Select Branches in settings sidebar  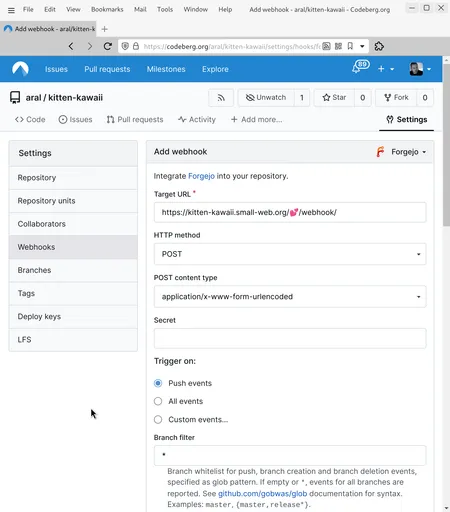click(73, 270)
